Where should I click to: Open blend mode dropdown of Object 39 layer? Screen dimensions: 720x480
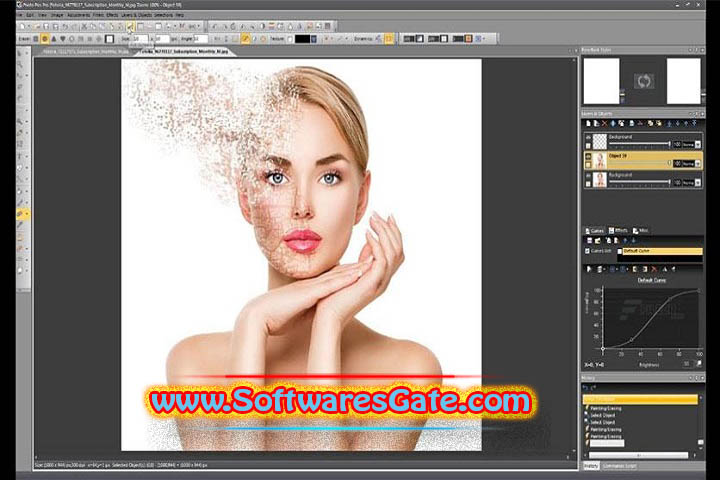point(698,164)
